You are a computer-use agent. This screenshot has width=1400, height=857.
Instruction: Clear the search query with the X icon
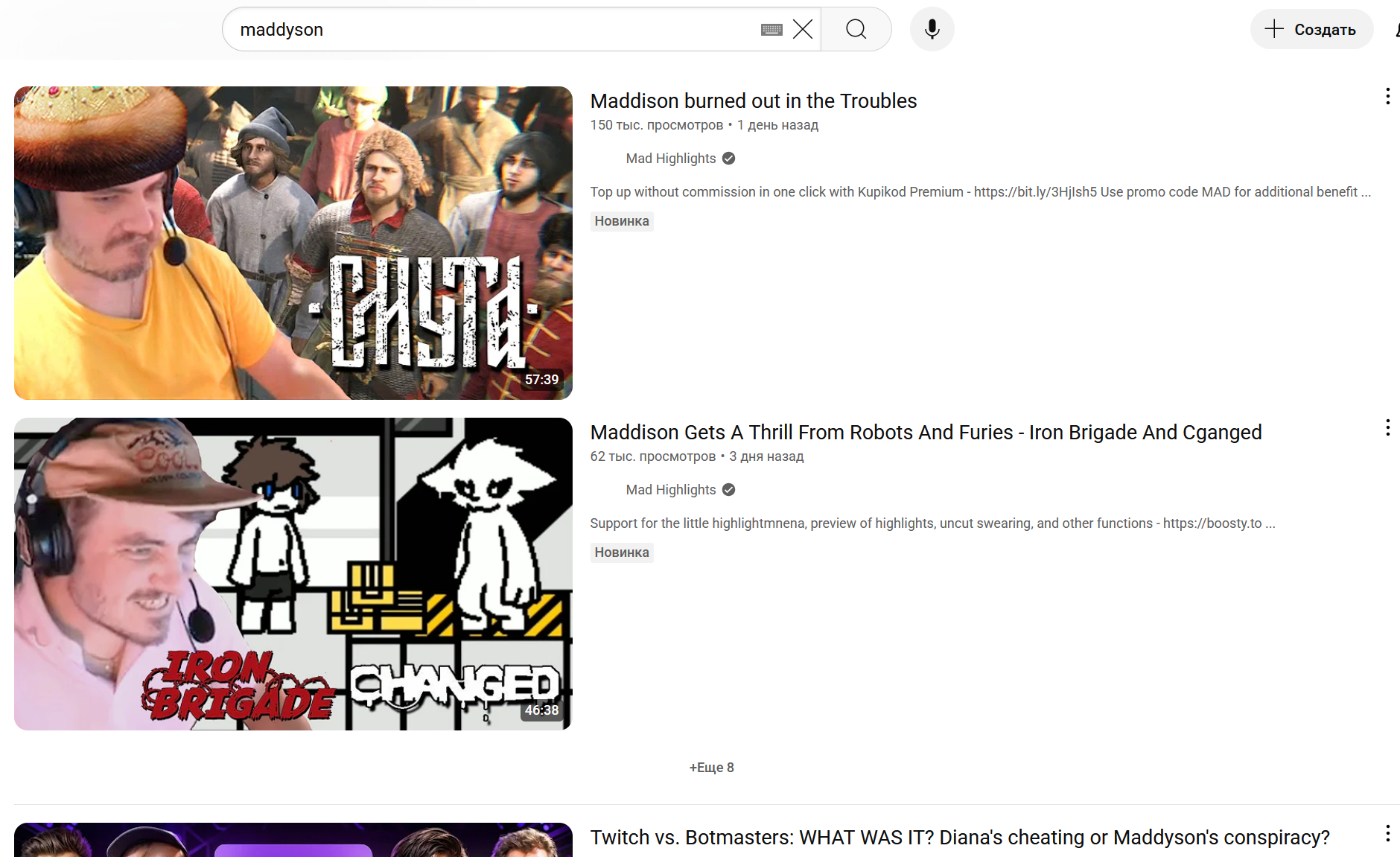tap(803, 29)
